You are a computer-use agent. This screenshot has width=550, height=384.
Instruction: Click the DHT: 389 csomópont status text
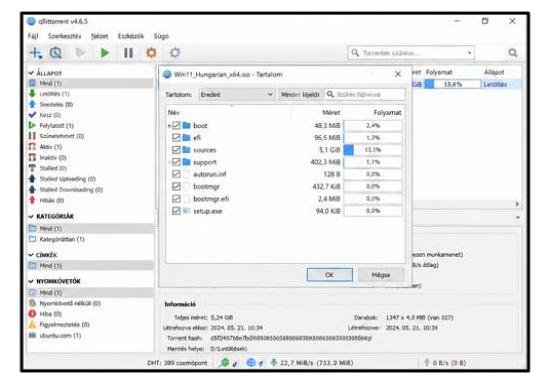(177, 363)
